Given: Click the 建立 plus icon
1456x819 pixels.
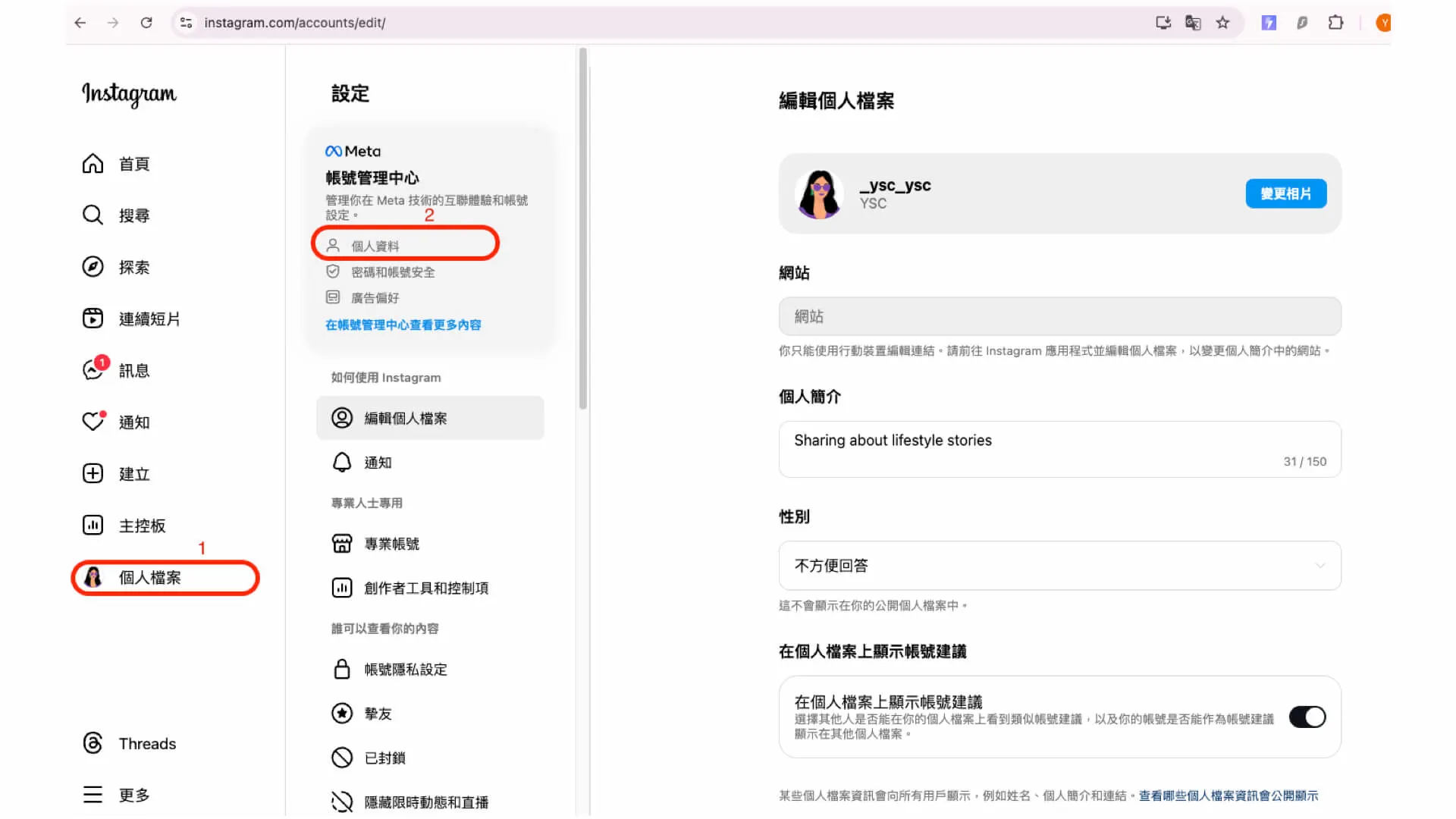Looking at the screenshot, I should point(93,474).
